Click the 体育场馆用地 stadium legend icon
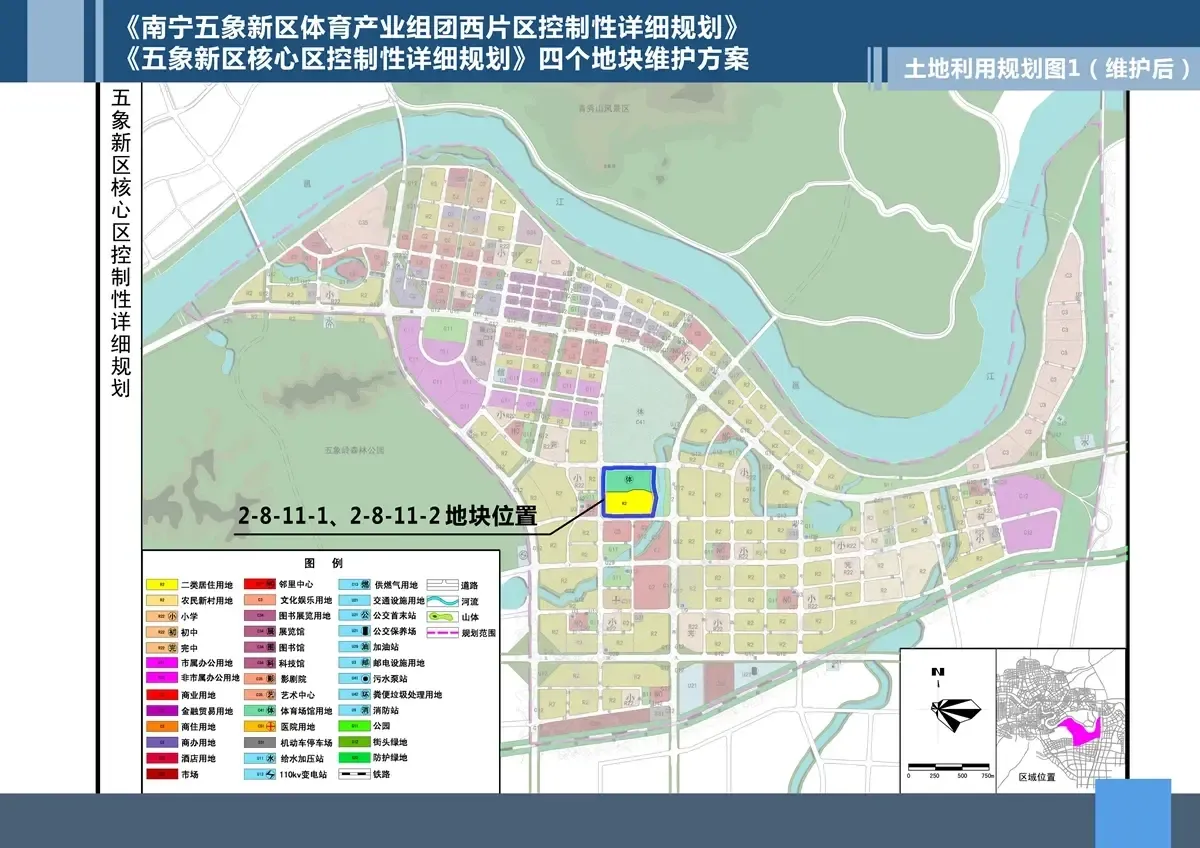 tap(270, 711)
